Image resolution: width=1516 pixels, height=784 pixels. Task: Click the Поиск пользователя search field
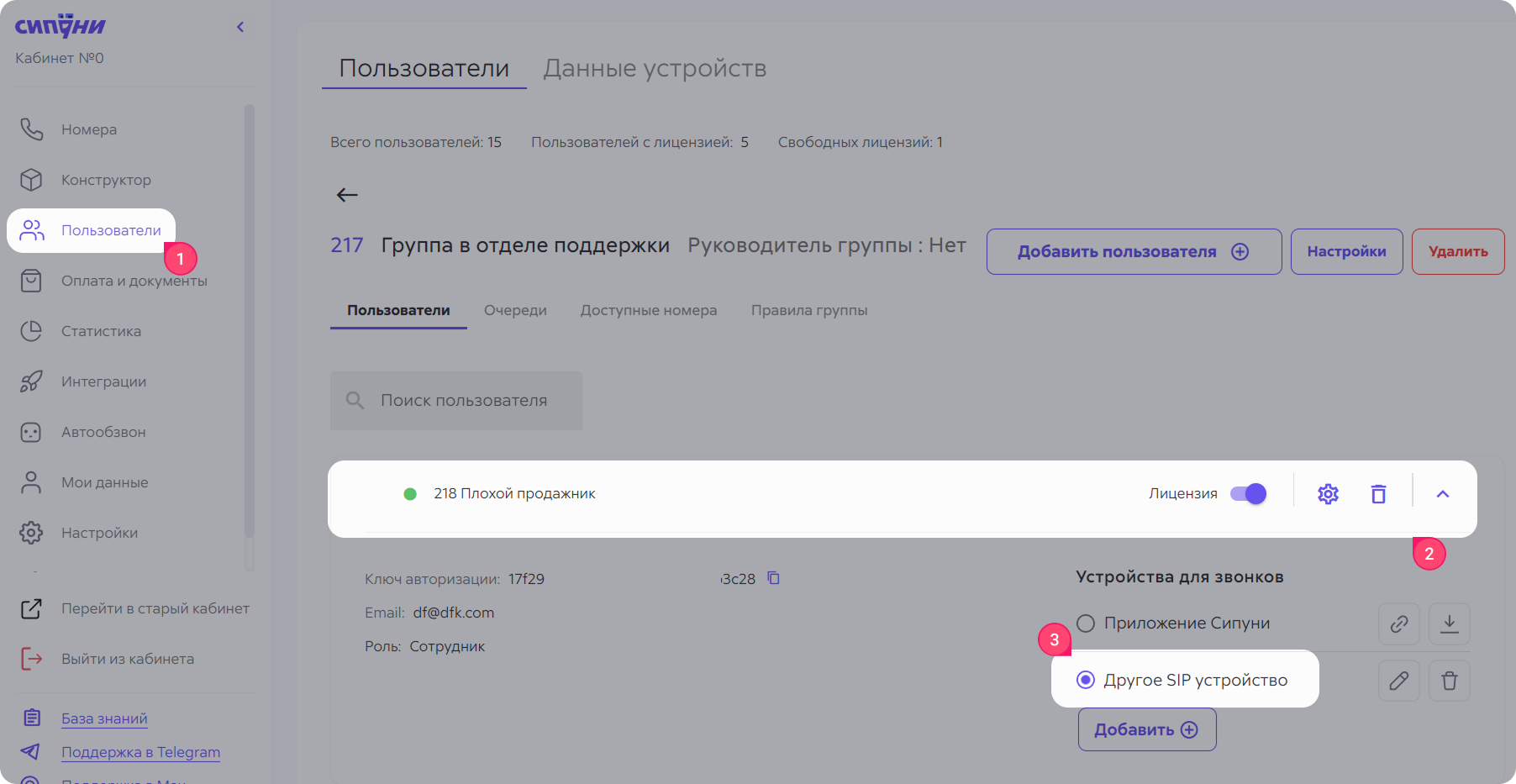coord(456,401)
